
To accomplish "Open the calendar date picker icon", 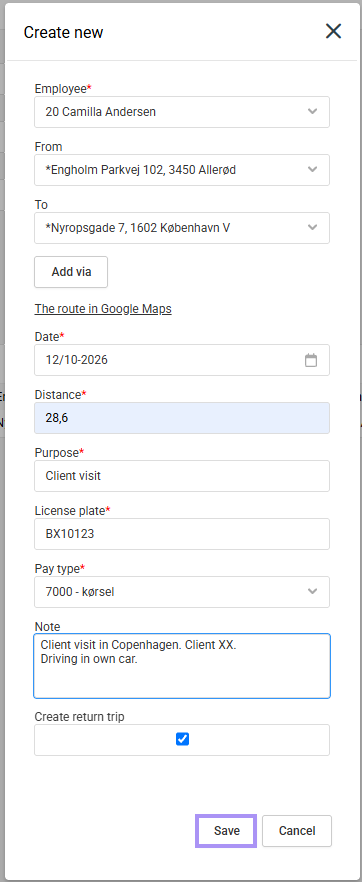I will (x=311, y=360).
